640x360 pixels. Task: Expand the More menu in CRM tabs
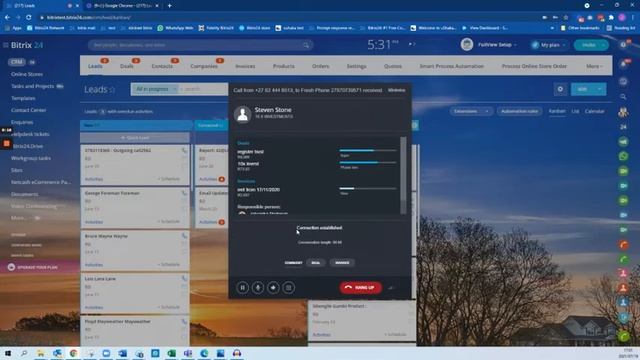(594, 66)
